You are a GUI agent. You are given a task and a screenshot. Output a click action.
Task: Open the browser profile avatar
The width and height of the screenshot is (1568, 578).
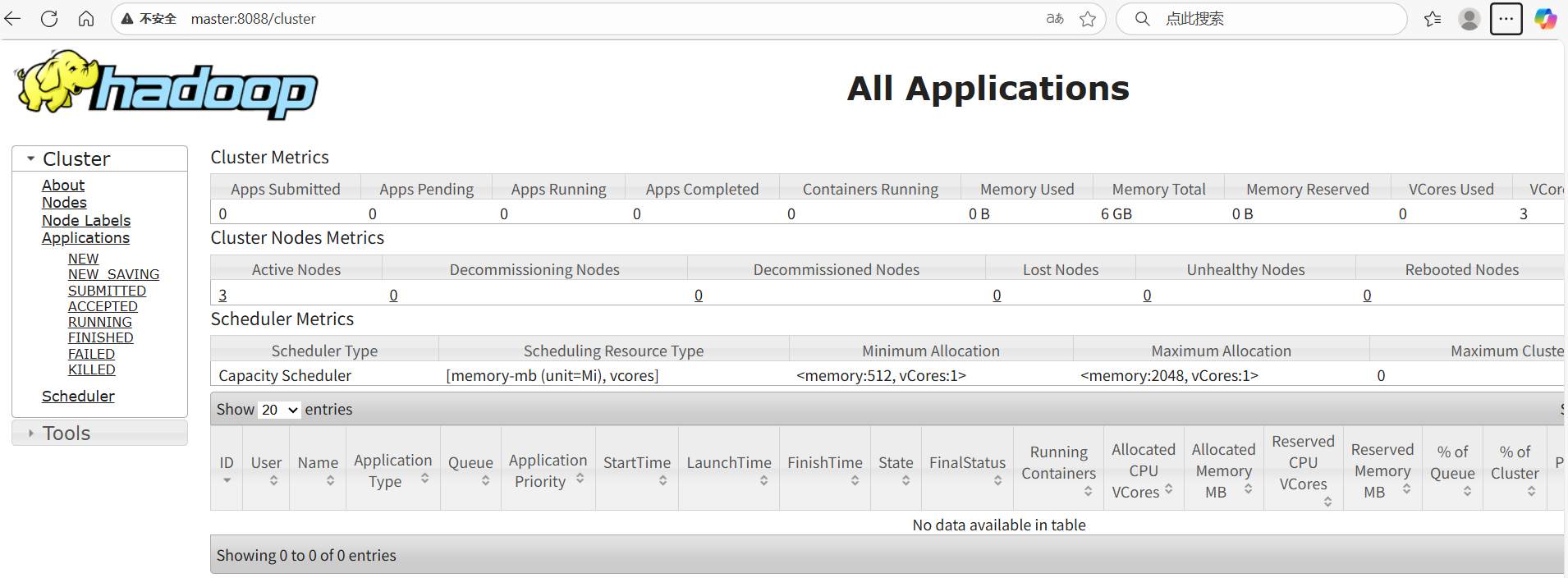[1469, 19]
